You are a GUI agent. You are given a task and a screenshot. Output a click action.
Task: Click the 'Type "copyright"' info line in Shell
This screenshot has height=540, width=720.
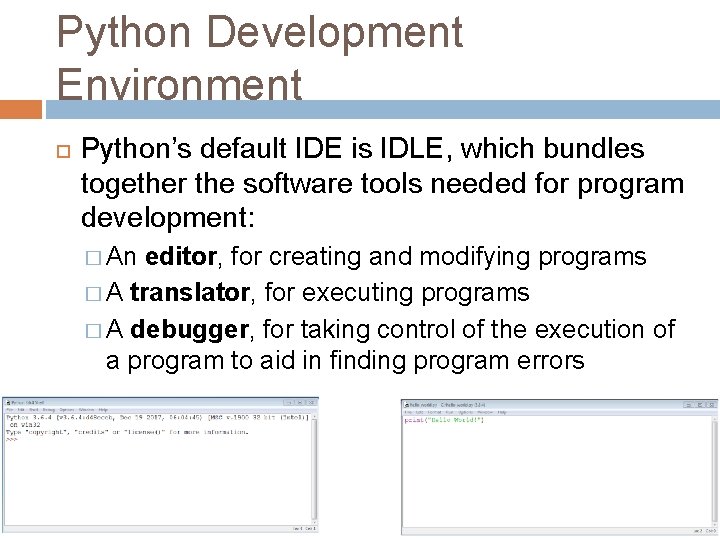click(x=127, y=432)
